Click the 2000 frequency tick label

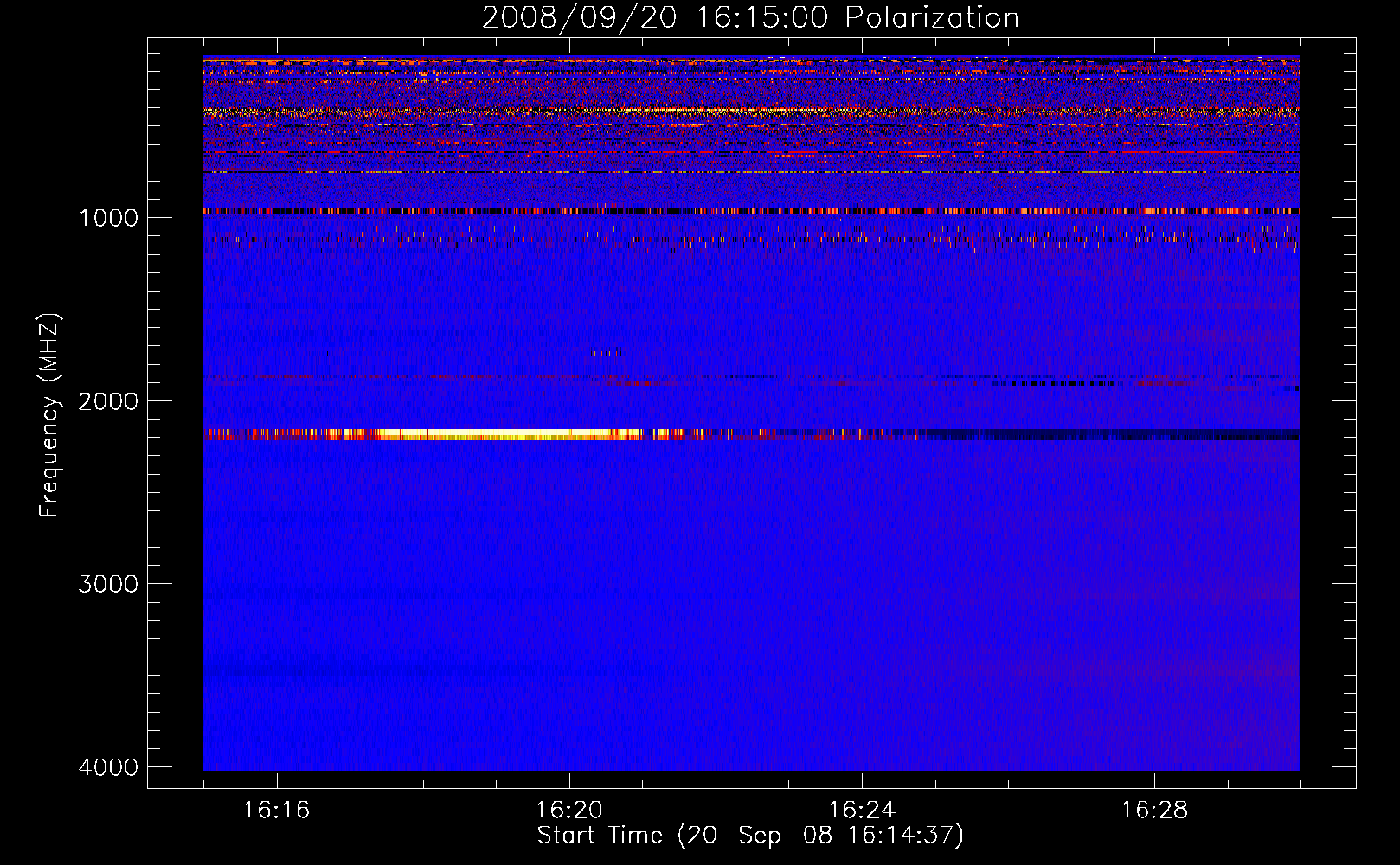point(108,401)
